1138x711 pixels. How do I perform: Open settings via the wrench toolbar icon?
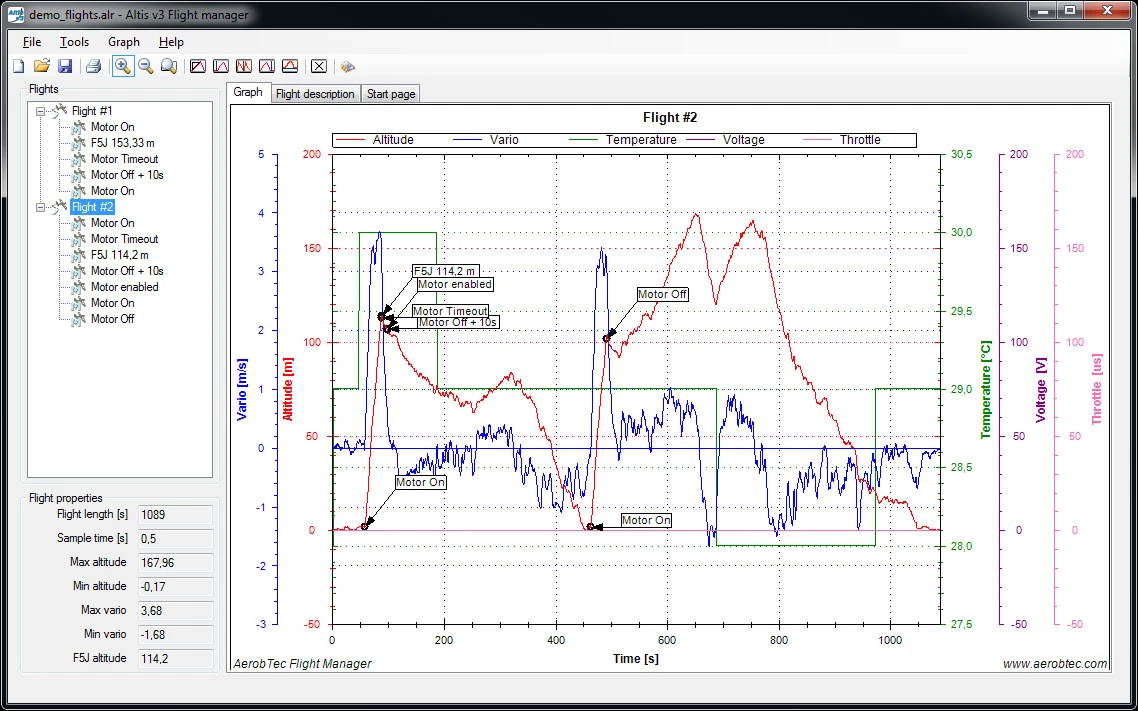(x=347, y=66)
